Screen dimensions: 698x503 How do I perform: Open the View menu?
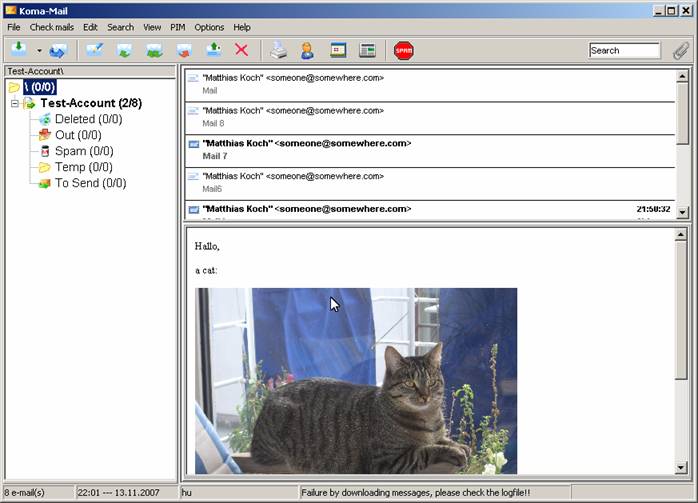click(152, 27)
